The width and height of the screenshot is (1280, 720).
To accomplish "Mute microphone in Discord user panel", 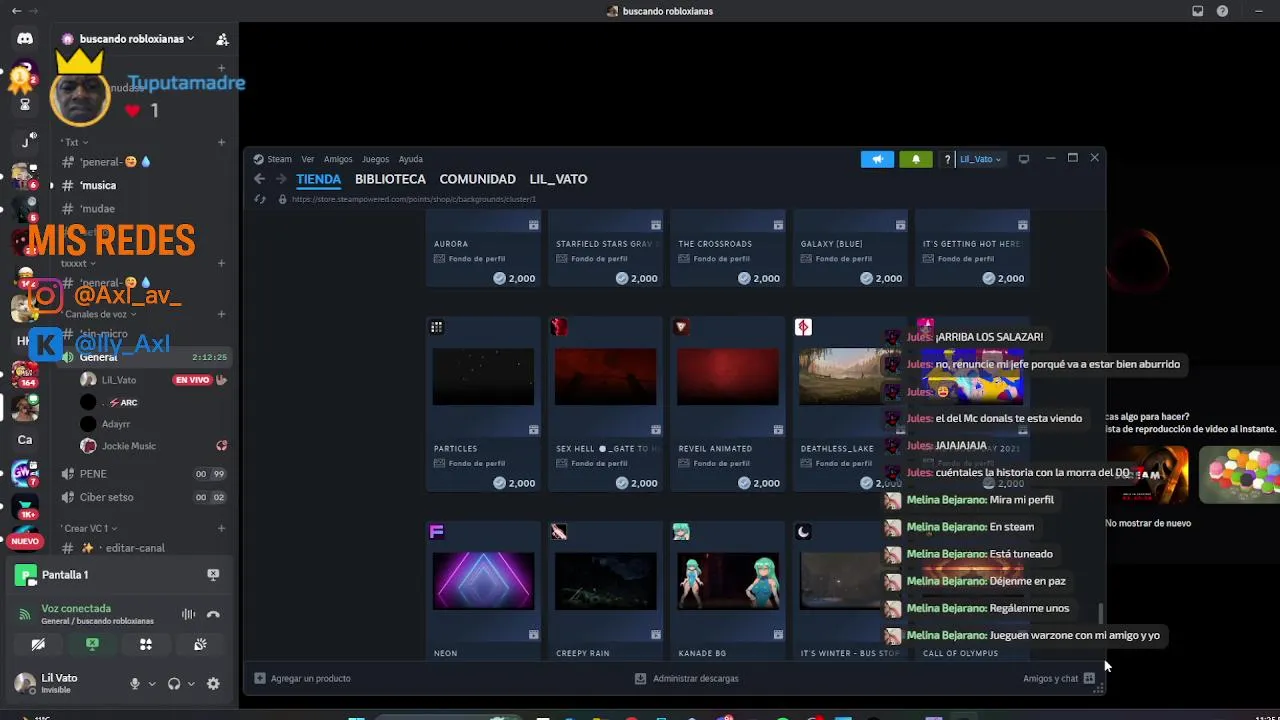I will click(134, 684).
